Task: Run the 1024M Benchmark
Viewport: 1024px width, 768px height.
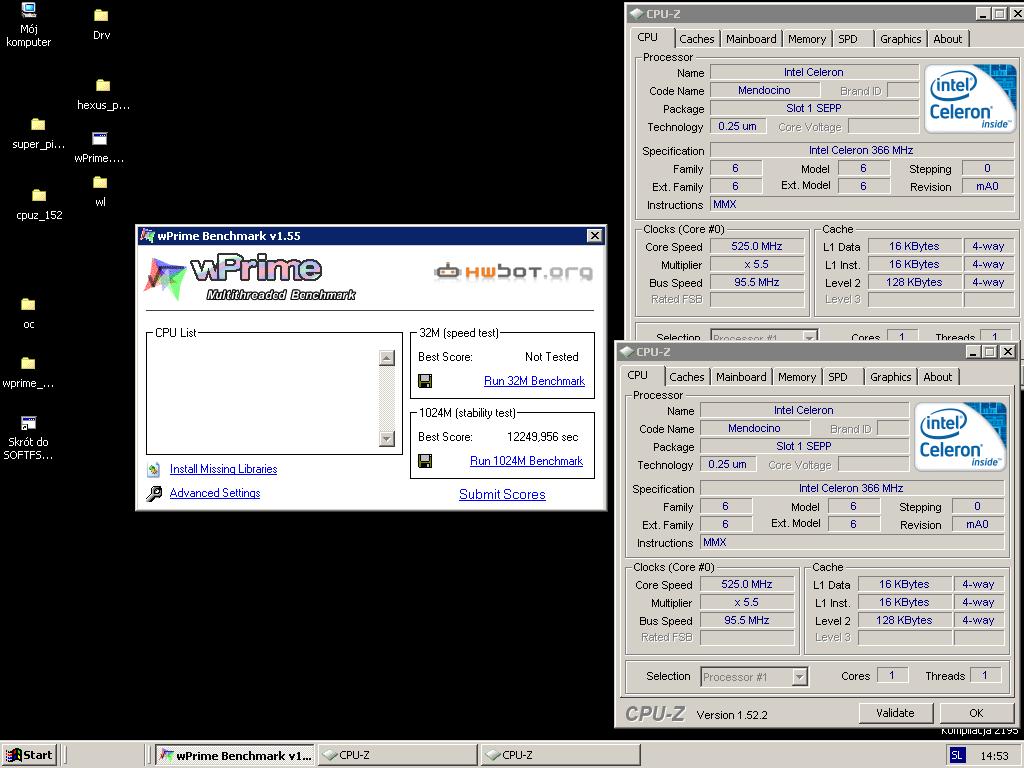Action: (526, 461)
